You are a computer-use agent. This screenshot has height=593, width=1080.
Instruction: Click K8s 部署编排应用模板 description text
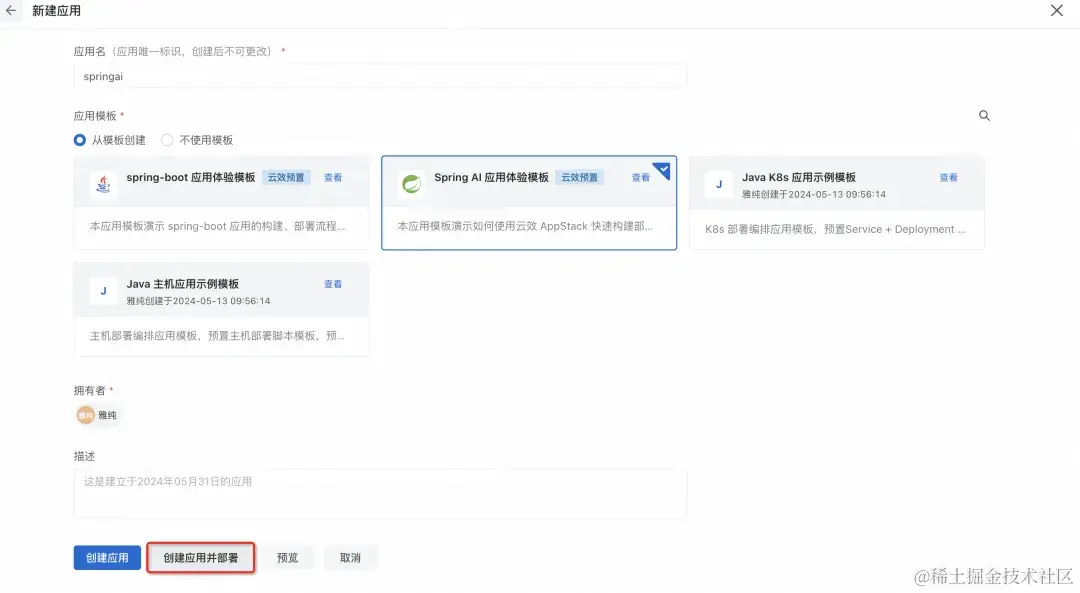click(x=835, y=229)
